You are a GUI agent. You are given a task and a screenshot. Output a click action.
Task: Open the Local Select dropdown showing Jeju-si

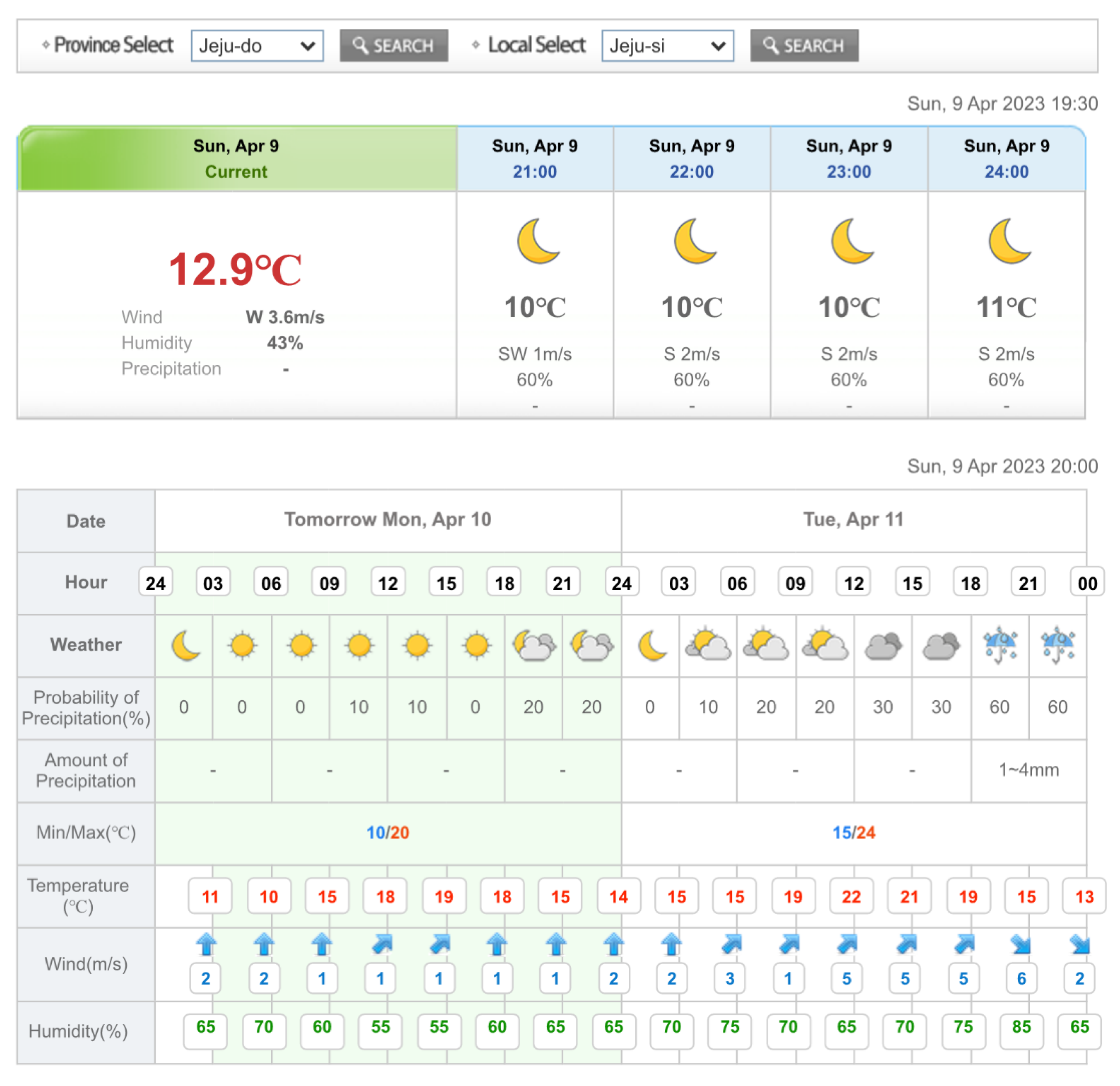[667, 46]
